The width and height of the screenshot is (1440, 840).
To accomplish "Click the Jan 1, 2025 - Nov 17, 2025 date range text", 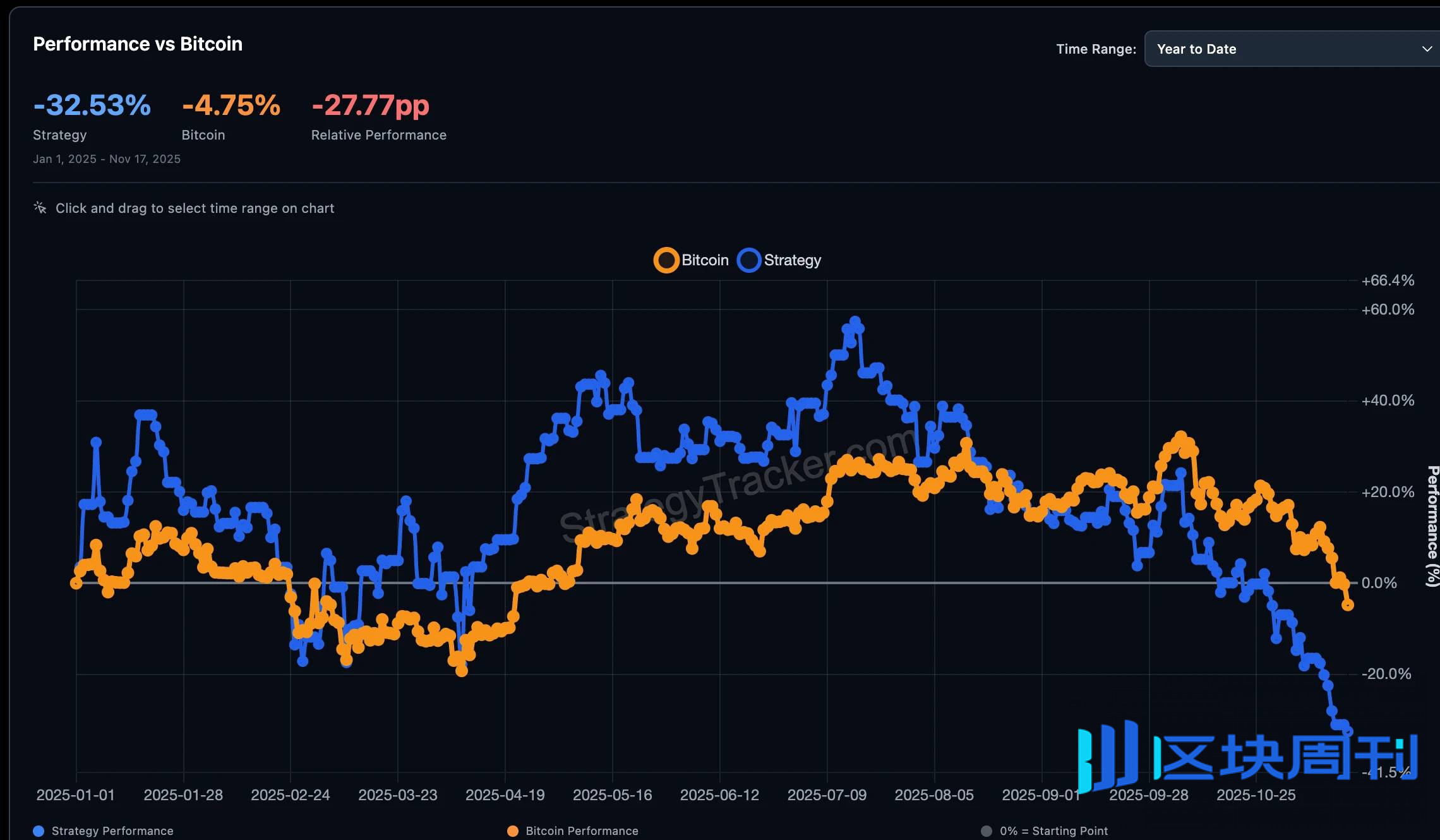I will click(x=107, y=159).
